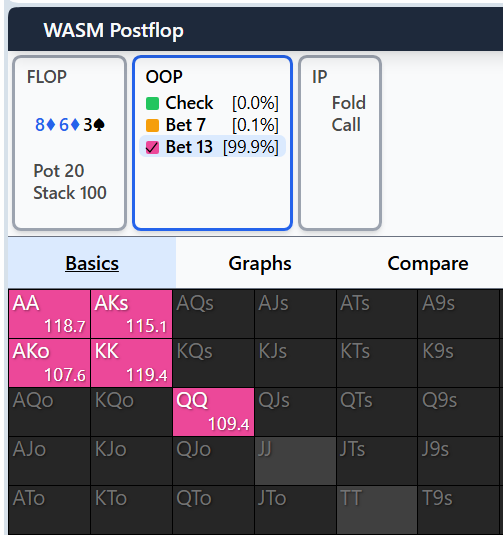Click the FLOP board panel
The height and width of the screenshot is (535, 503).
click(x=70, y=143)
